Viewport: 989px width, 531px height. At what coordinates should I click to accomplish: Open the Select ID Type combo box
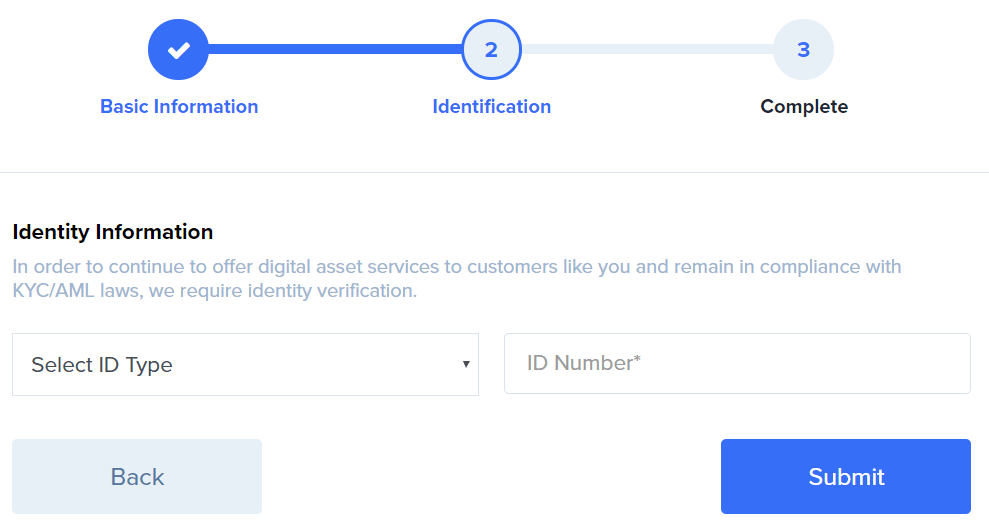pyautogui.click(x=245, y=365)
